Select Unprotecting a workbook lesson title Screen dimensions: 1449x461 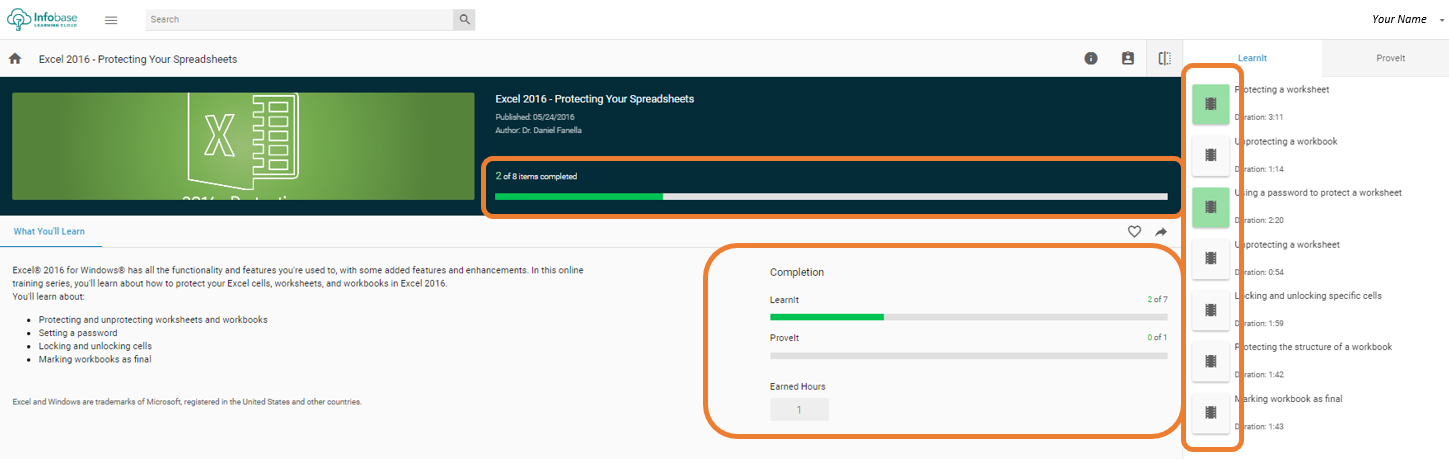[1286, 142]
